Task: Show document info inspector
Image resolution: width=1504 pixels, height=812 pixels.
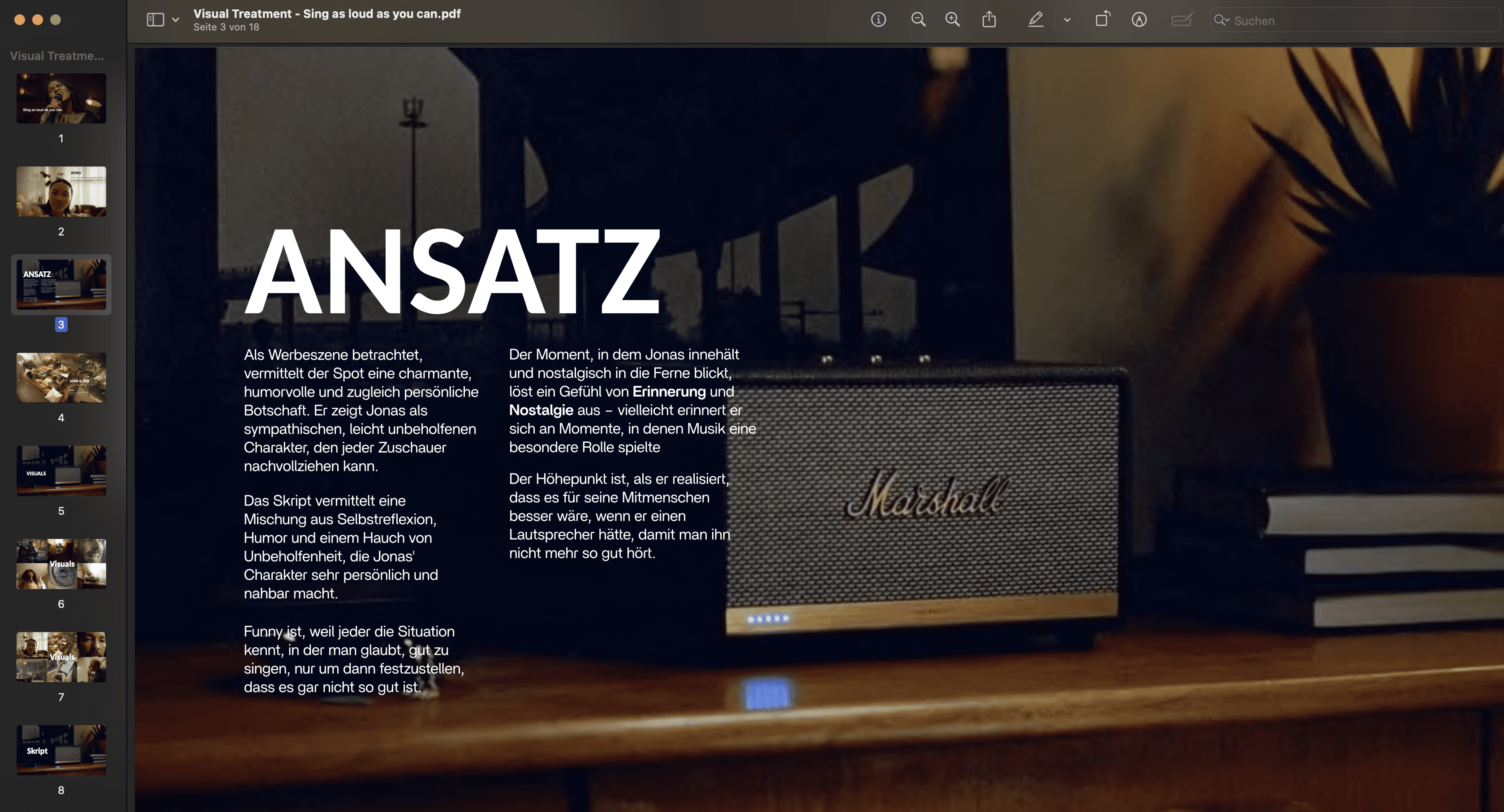Action: 878,20
